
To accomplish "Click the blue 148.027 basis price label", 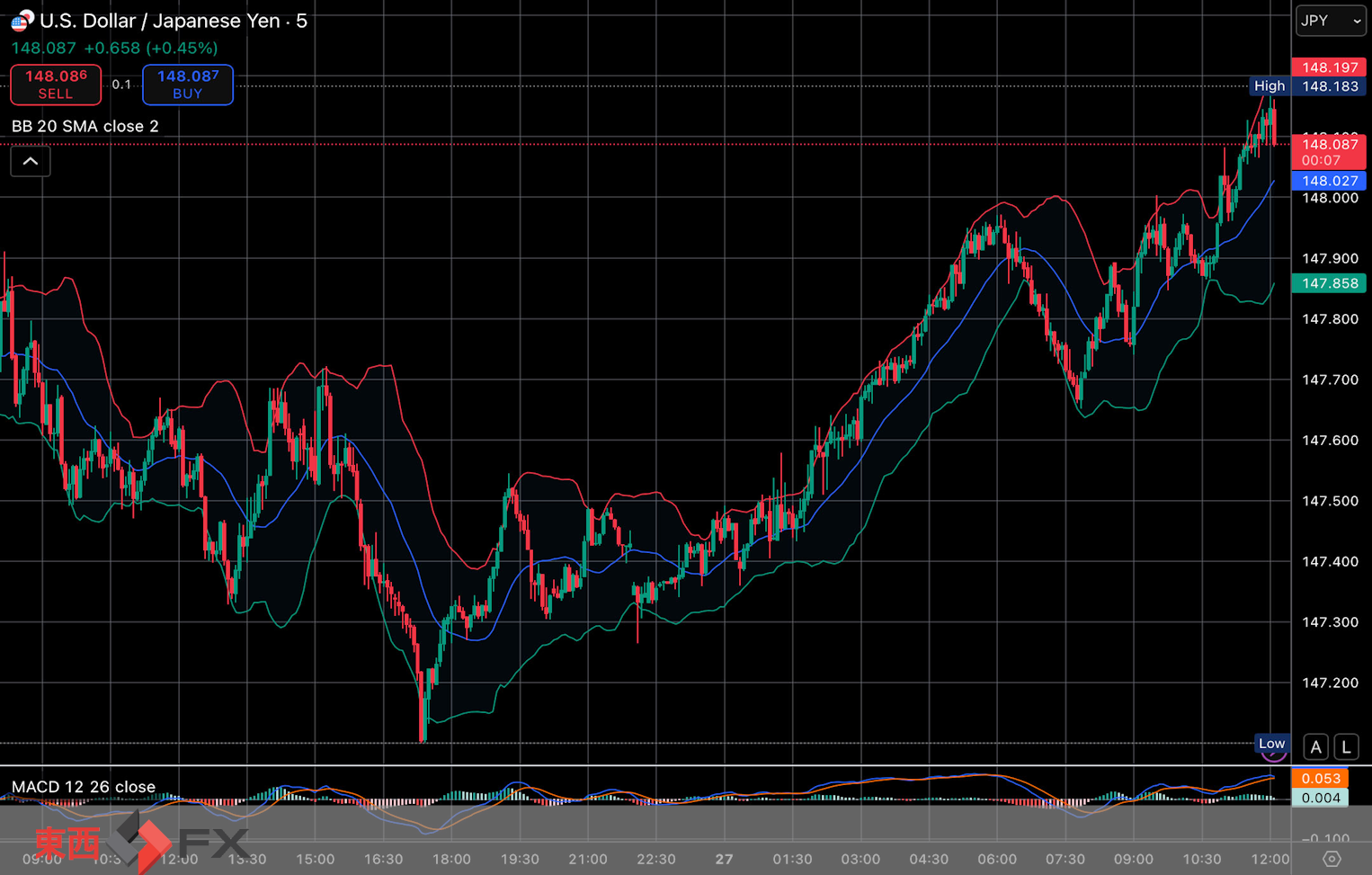I will point(1329,181).
